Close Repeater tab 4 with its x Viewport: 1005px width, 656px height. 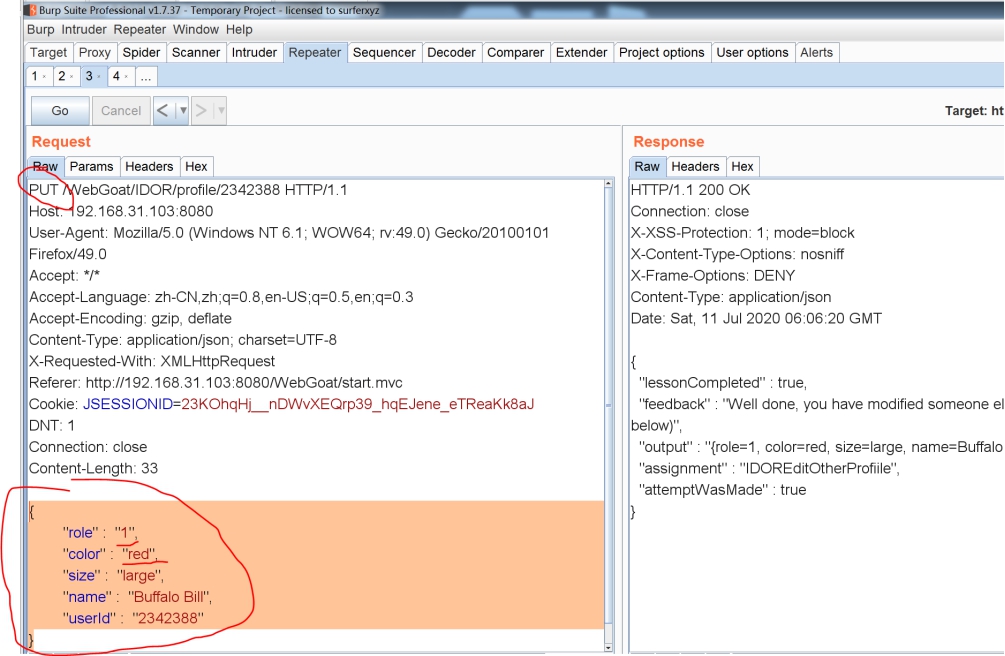click(126, 77)
